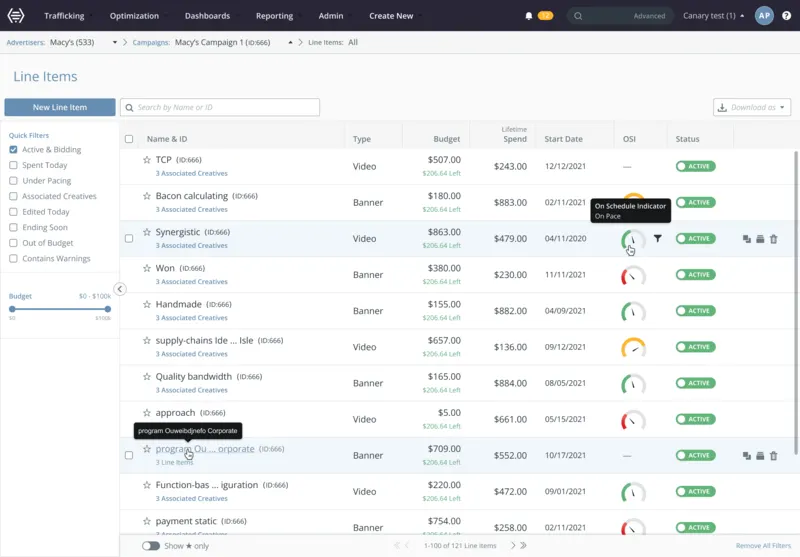Viewport: 800px width, 557px height.
Task: Open the help question mark icon
Action: click(786, 16)
